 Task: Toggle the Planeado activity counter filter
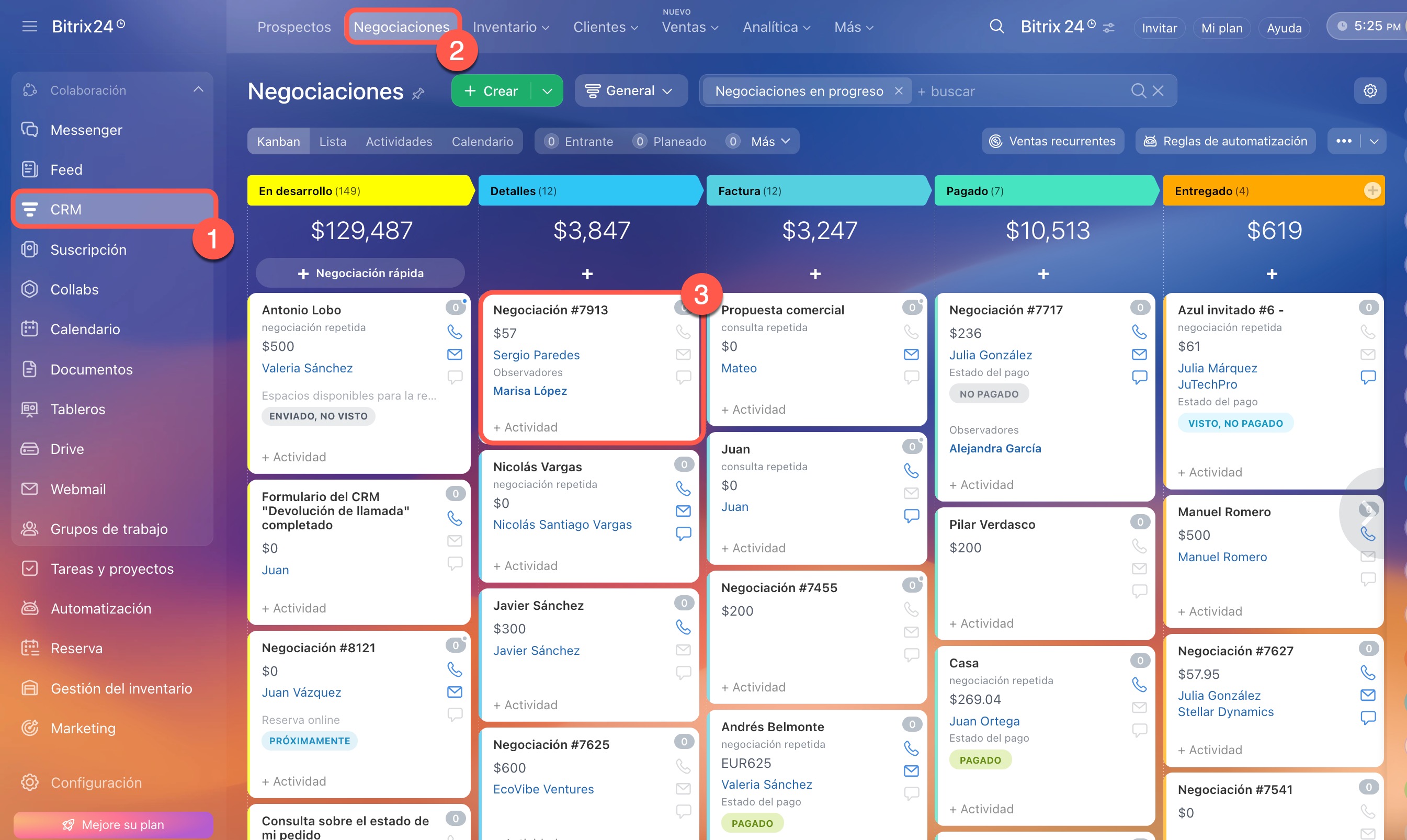tap(670, 141)
